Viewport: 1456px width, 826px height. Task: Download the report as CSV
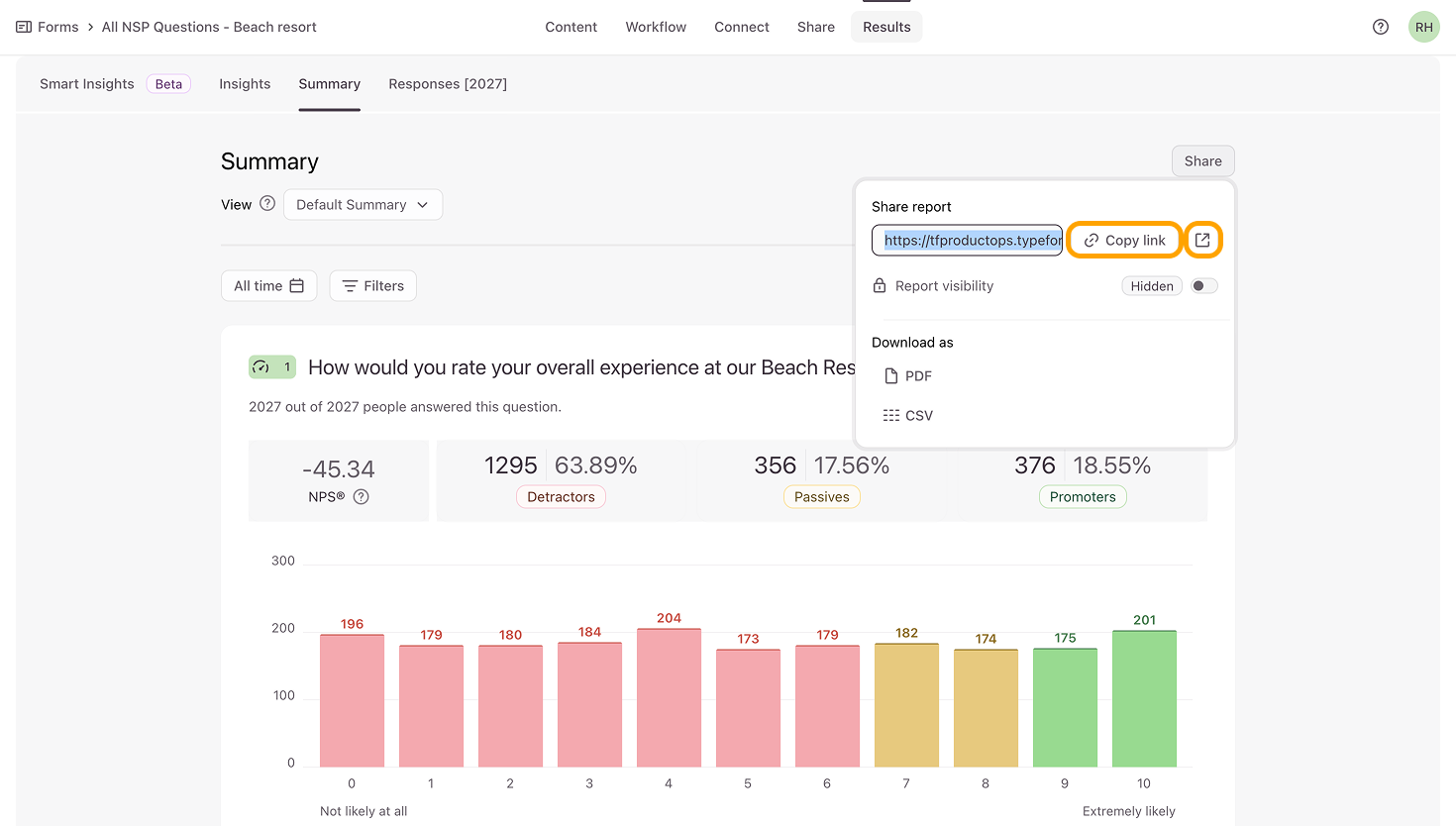(x=907, y=416)
